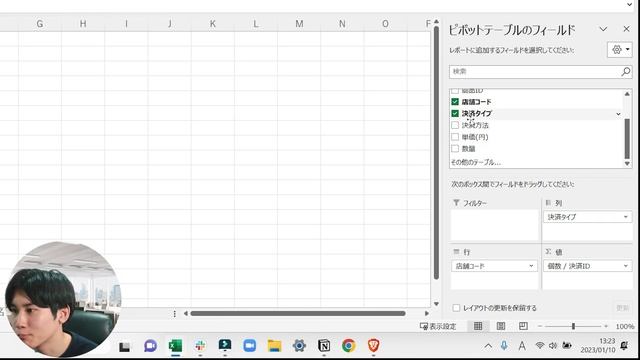Open Notion from the taskbar

coord(324,346)
